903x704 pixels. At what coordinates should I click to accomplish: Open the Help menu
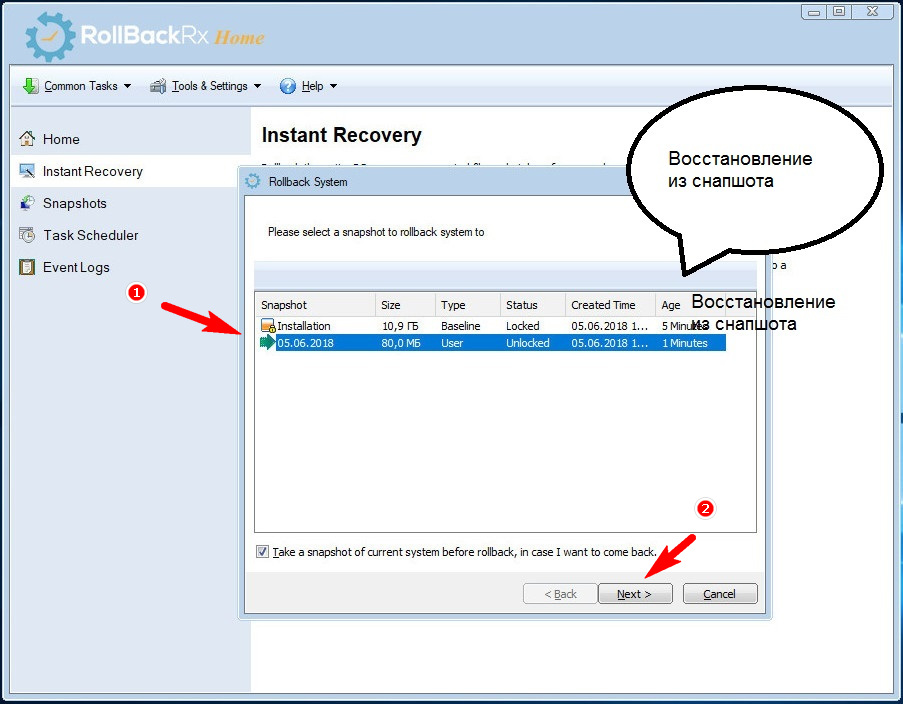point(308,86)
